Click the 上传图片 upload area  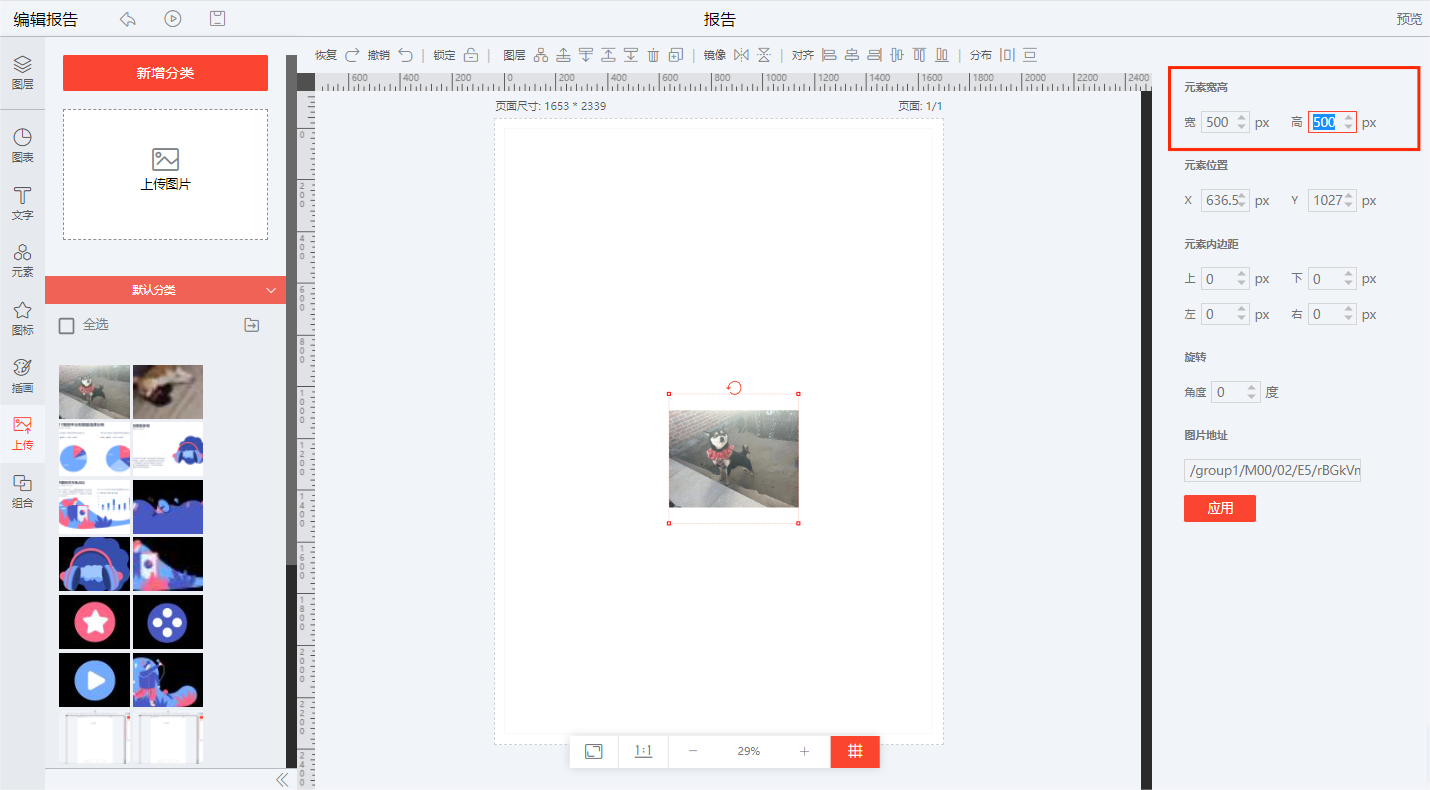click(165, 174)
